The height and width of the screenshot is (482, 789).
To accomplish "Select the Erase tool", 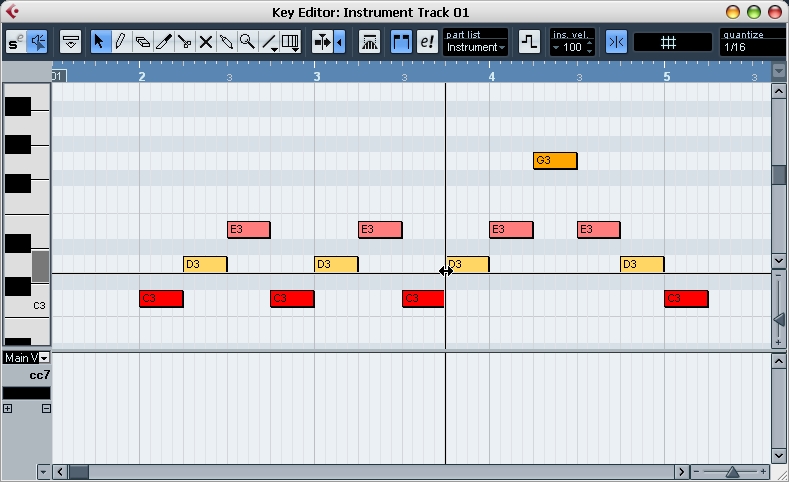I will pos(142,42).
